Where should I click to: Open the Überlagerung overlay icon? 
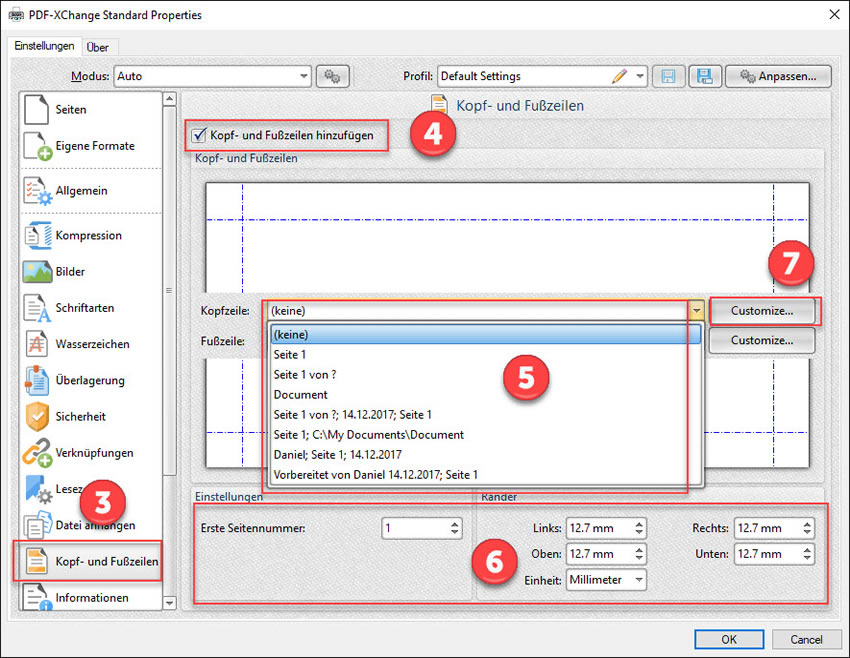(x=37, y=380)
